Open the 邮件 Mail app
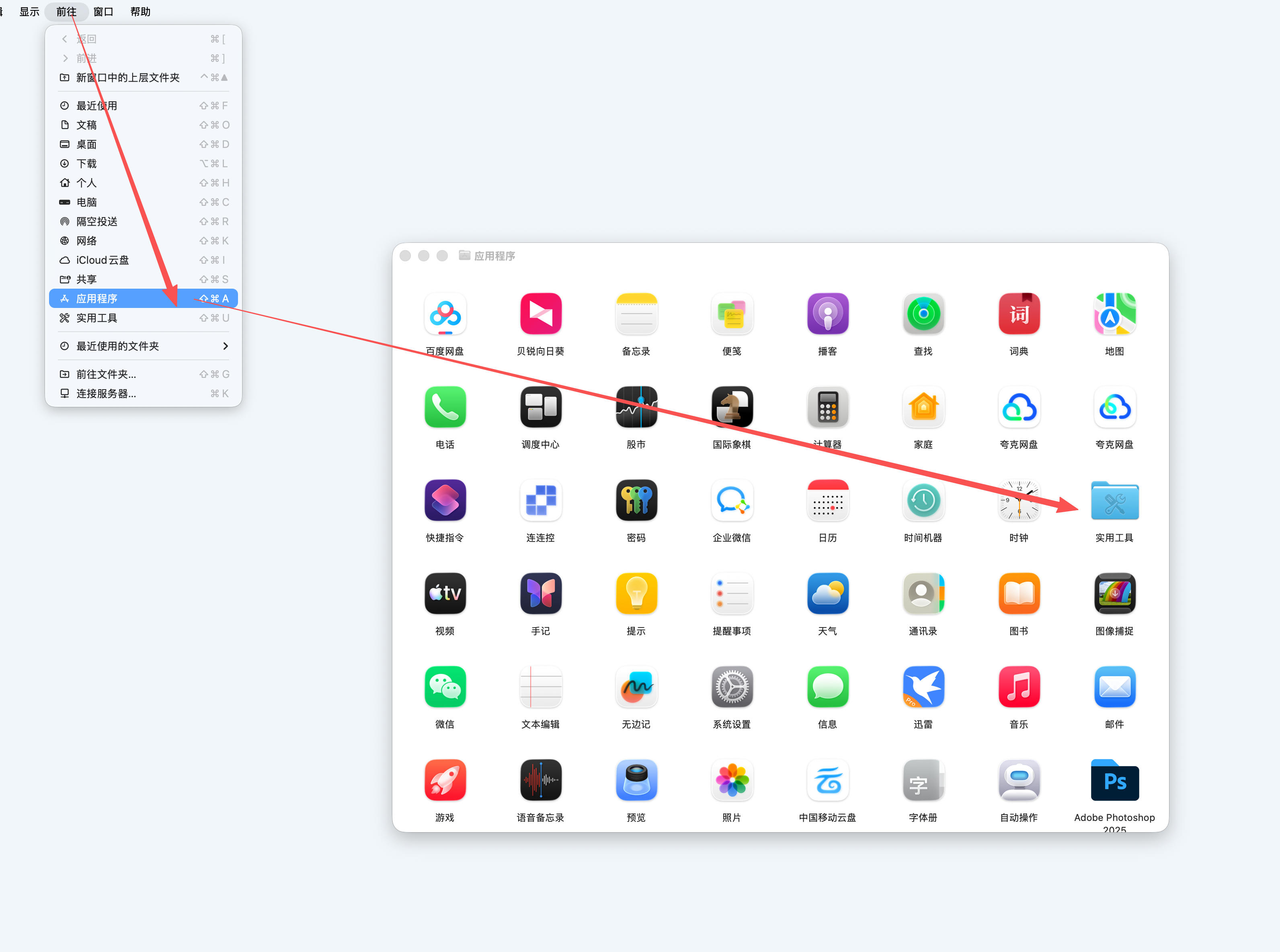Image resolution: width=1280 pixels, height=952 pixels. [x=1115, y=687]
